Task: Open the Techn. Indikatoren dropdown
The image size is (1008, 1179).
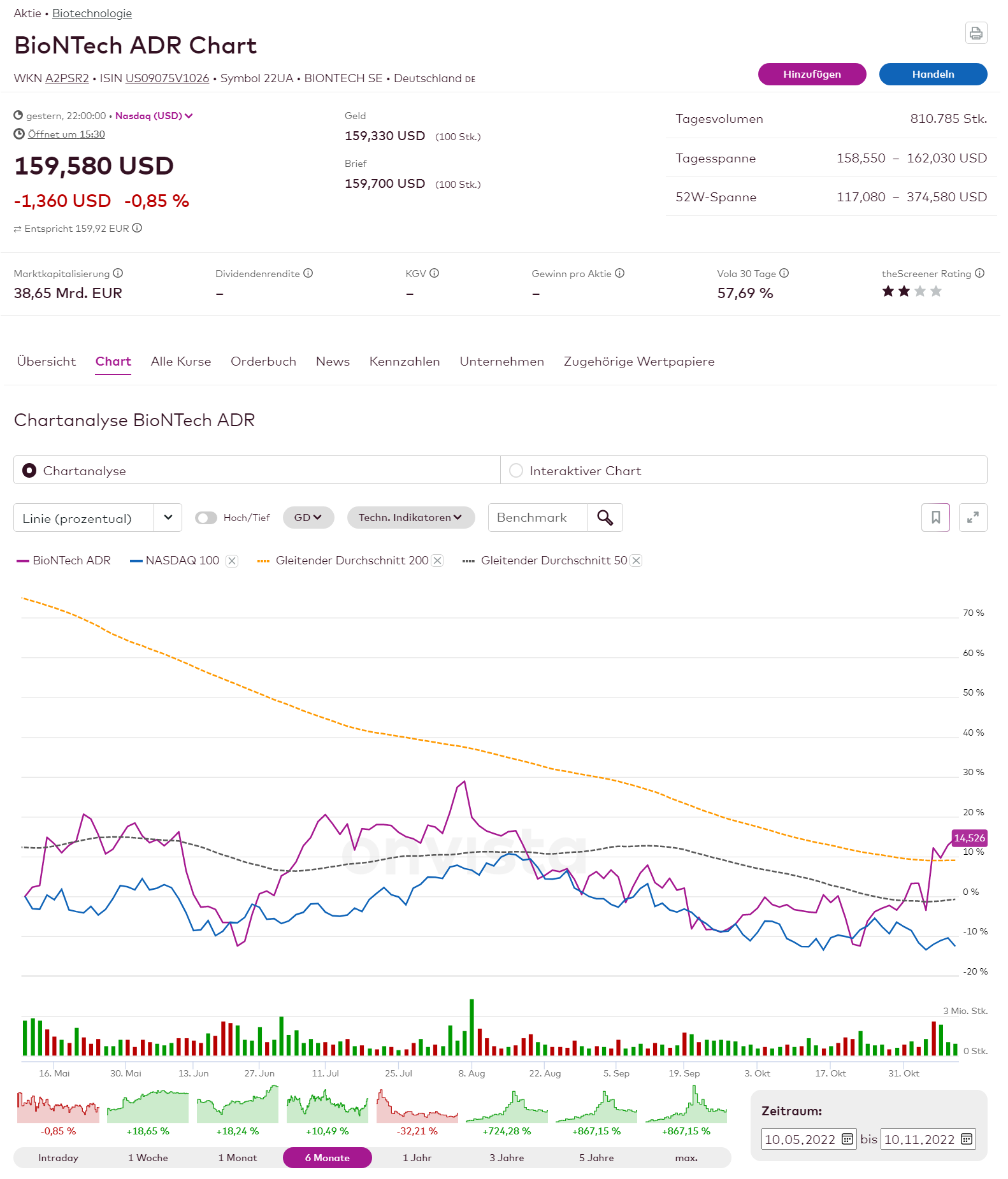Action: [410, 518]
